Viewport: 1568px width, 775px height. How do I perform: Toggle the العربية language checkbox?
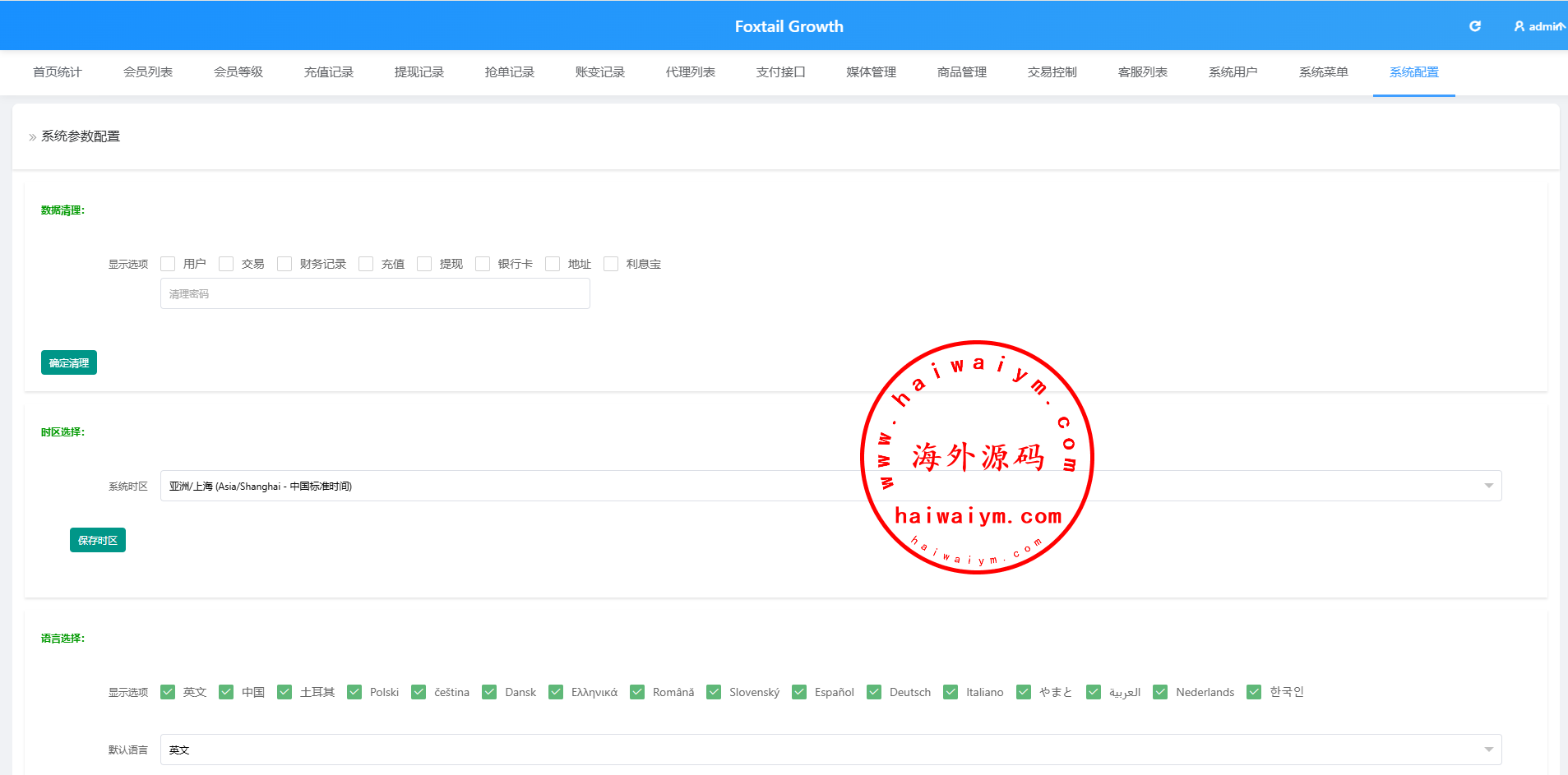(x=1094, y=692)
